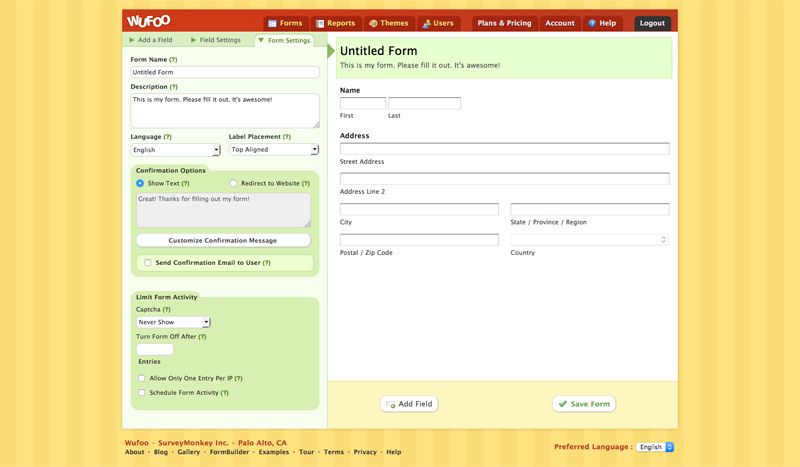800x467 pixels.
Task: Click Customize Confirmation Message button
Action: (x=223, y=240)
